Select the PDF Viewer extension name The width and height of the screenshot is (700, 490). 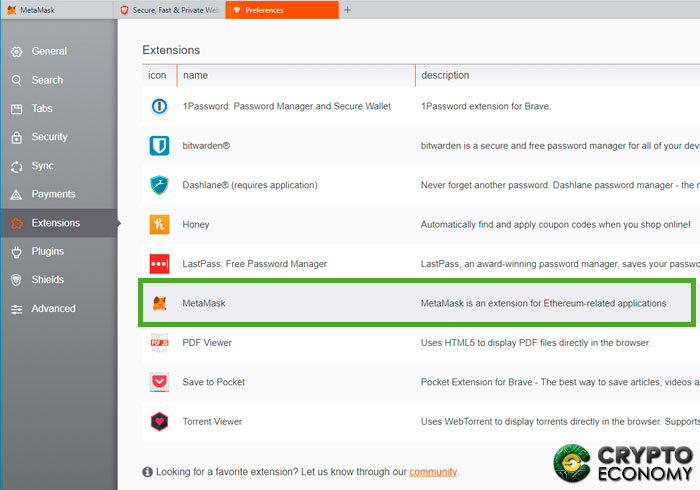point(207,343)
